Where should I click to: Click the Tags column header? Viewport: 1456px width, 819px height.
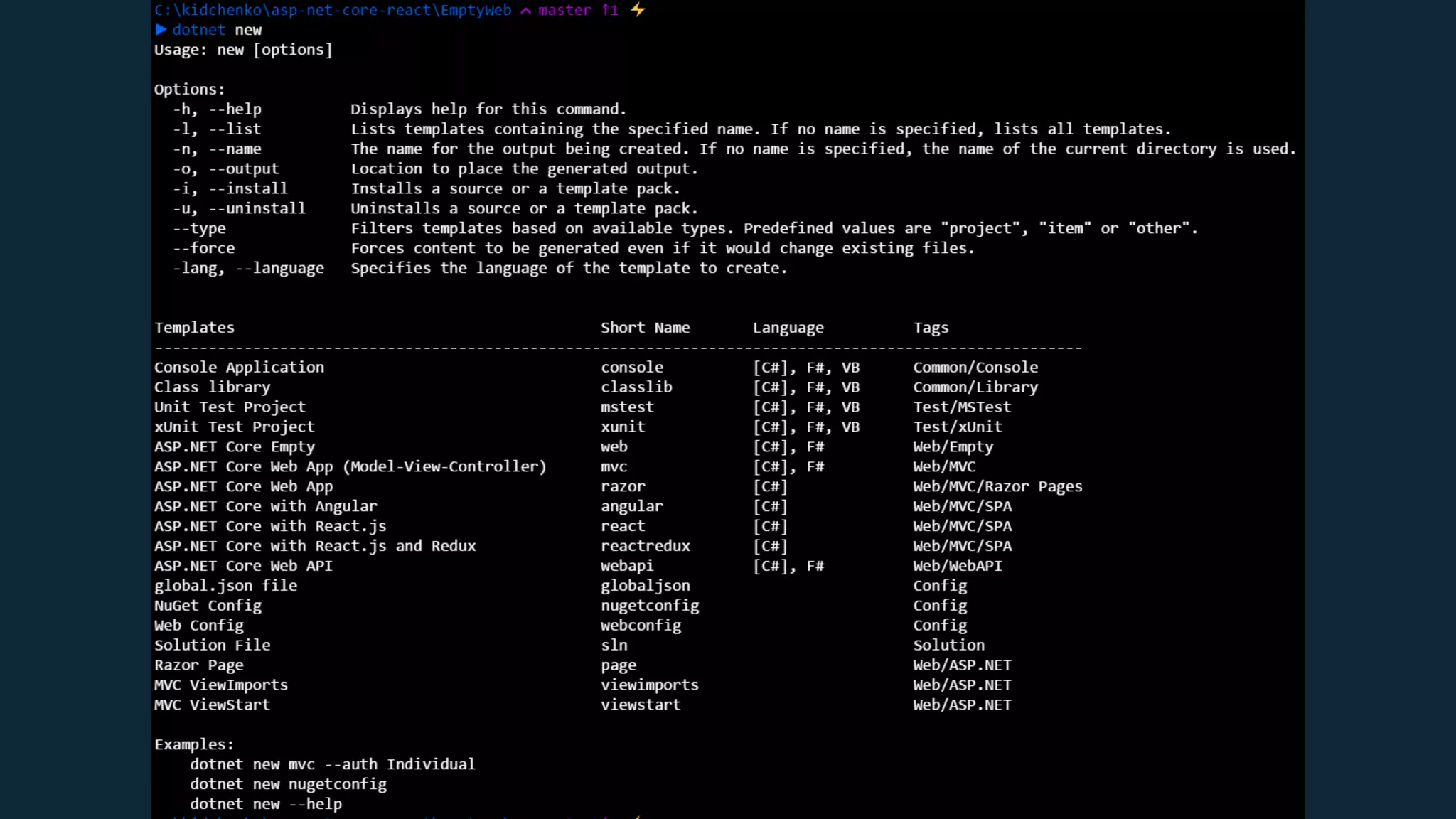click(x=931, y=328)
